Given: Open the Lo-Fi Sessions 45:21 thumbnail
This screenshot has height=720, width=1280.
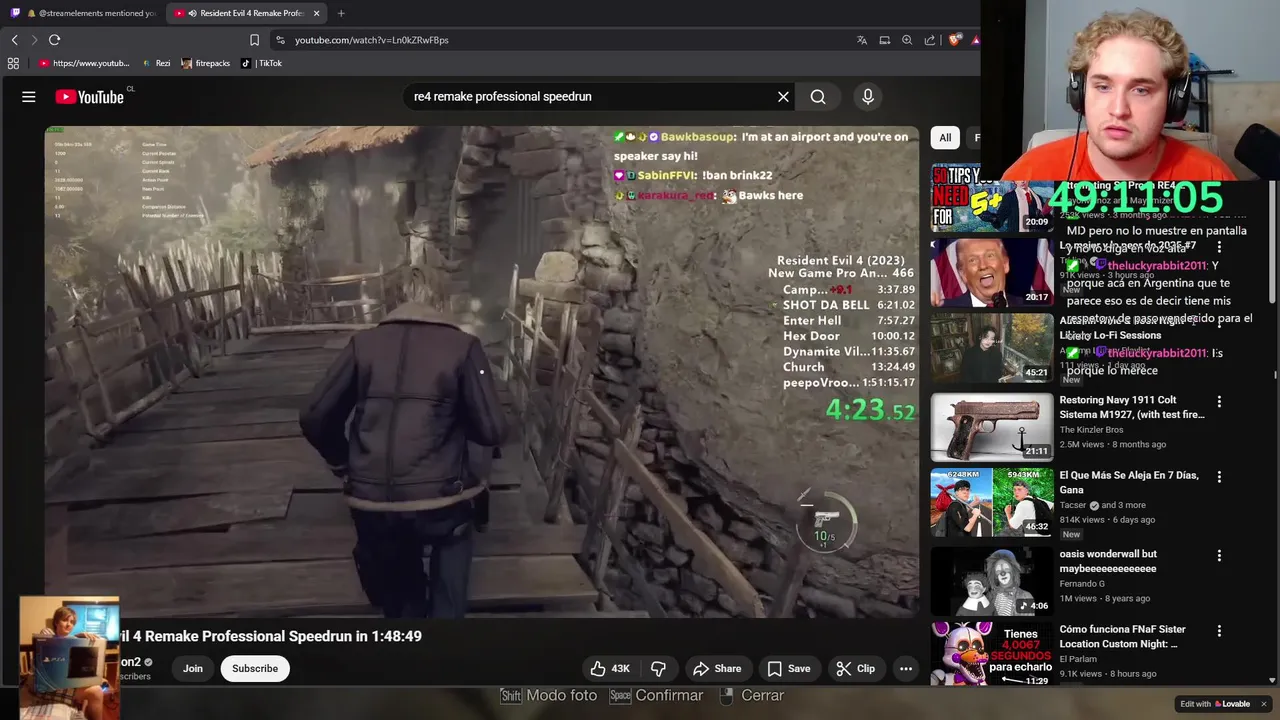Looking at the screenshot, I should point(992,348).
